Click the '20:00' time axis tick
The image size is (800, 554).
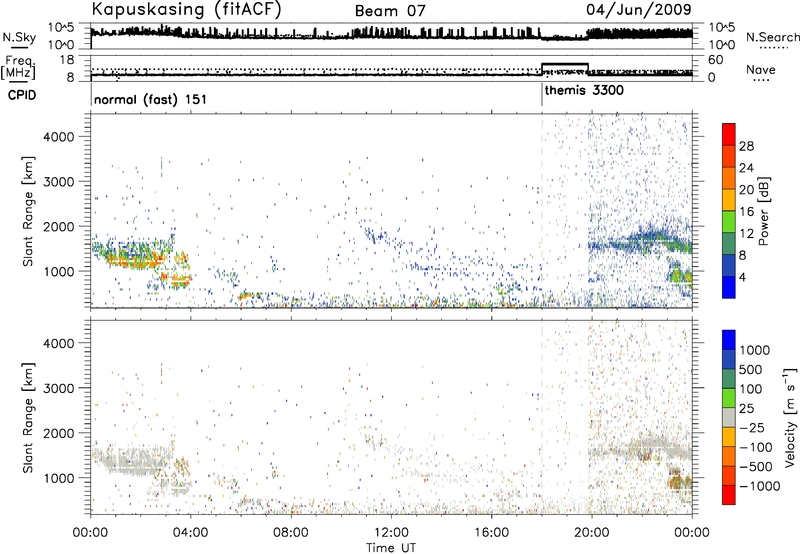pyautogui.click(x=592, y=533)
